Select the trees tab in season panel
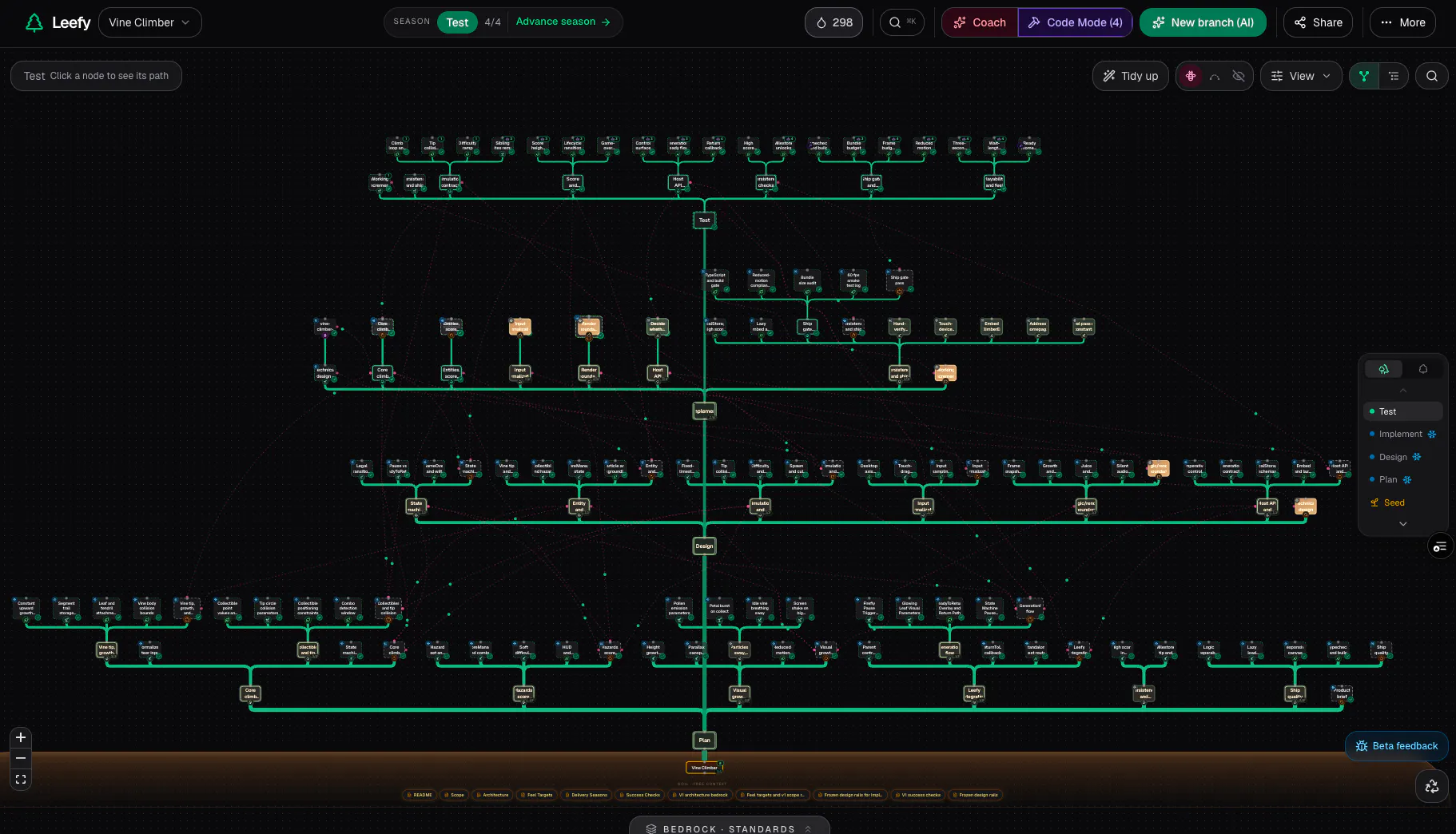The image size is (1456, 834). (1383, 368)
